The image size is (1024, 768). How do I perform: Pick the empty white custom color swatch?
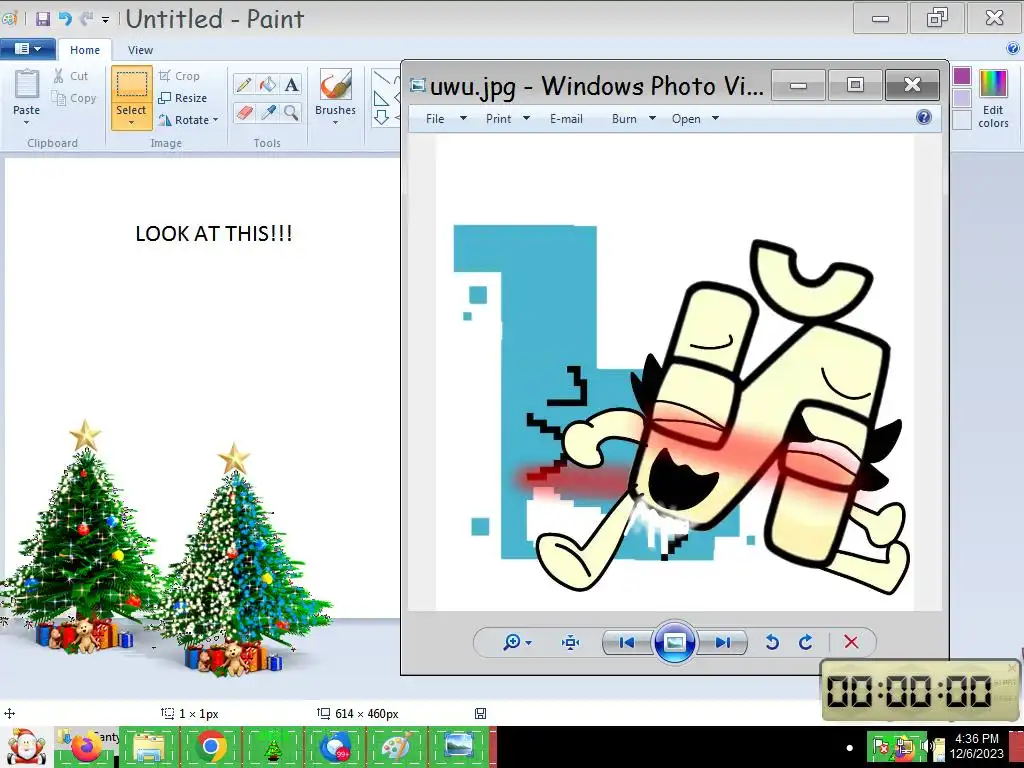(962, 120)
